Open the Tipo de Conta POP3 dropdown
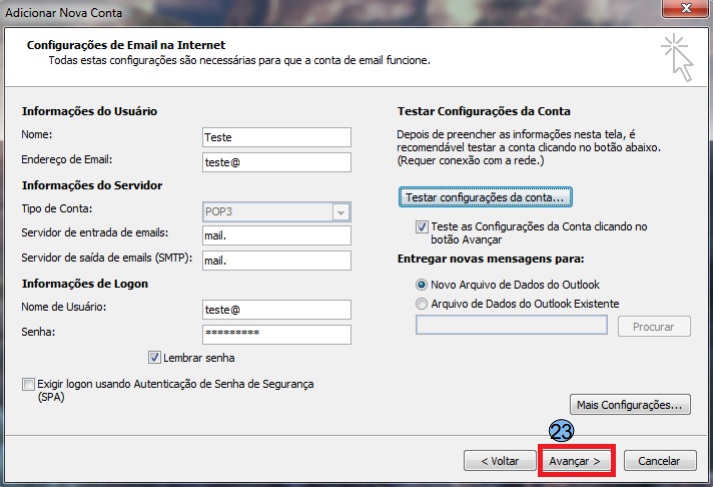Viewport: 713px width, 487px height. pos(342,211)
